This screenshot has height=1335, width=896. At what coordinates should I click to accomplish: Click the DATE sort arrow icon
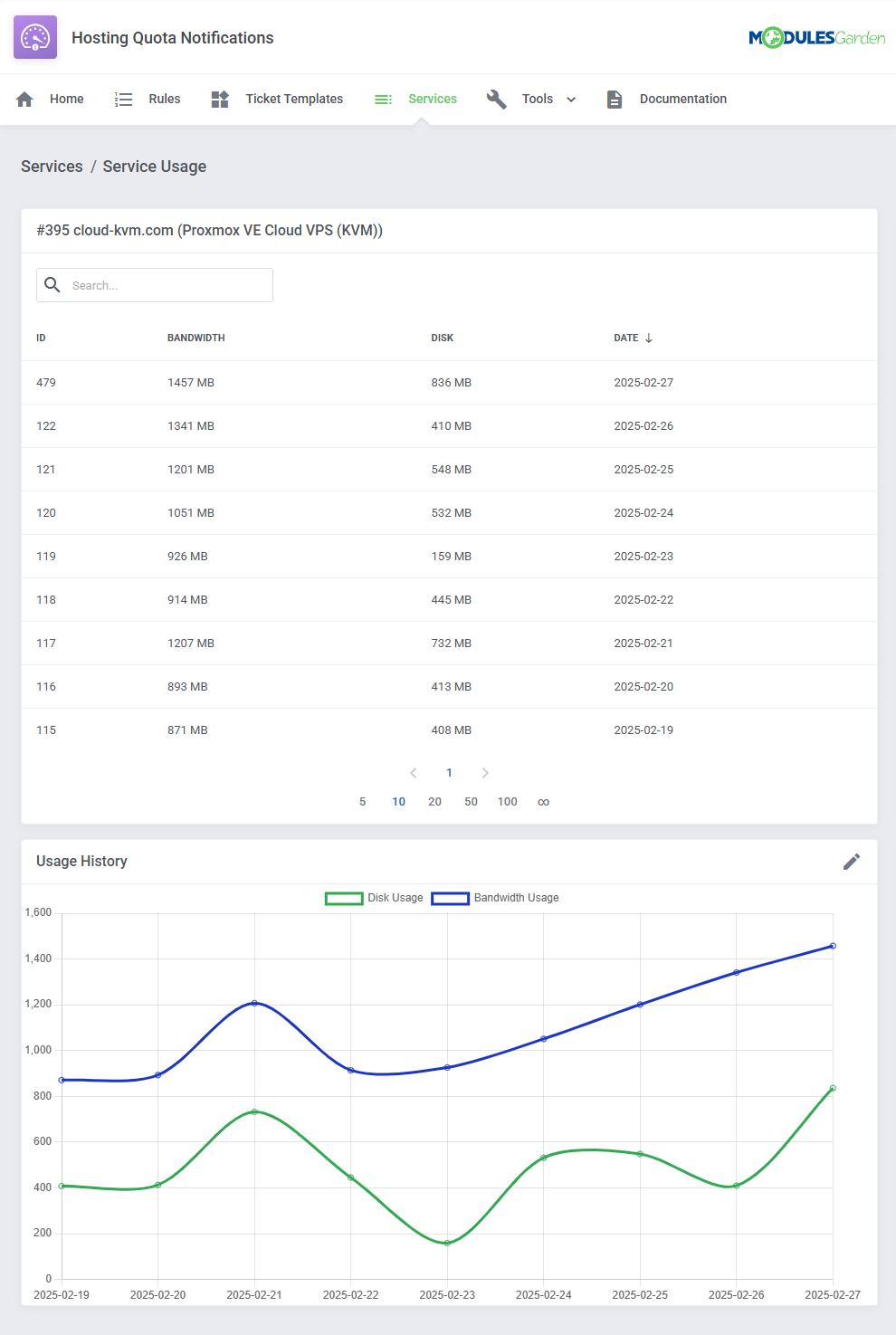(649, 338)
